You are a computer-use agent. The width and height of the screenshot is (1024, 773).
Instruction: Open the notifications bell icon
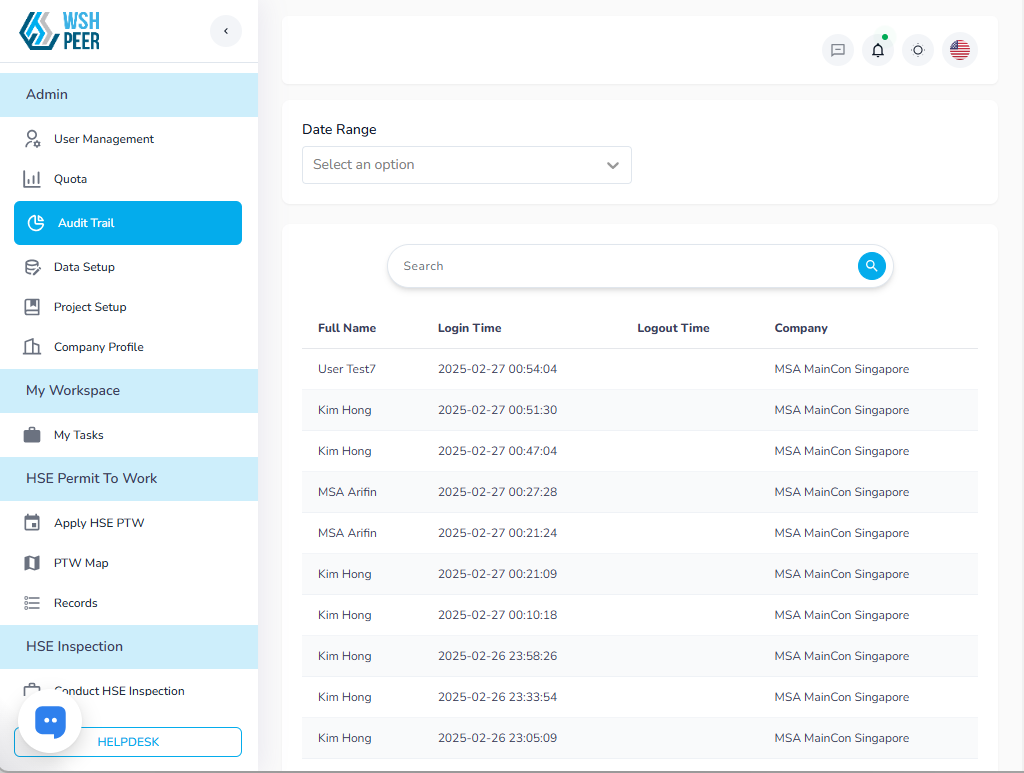(878, 50)
